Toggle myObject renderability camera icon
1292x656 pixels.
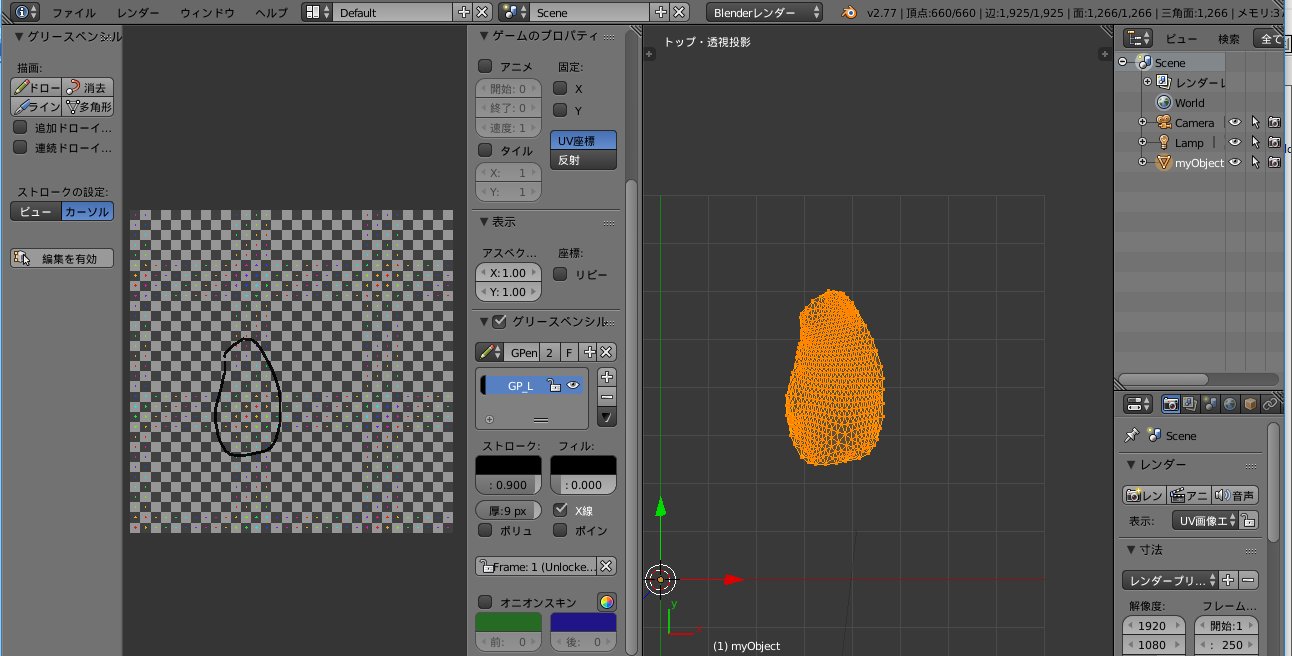click(x=1274, y=162)
